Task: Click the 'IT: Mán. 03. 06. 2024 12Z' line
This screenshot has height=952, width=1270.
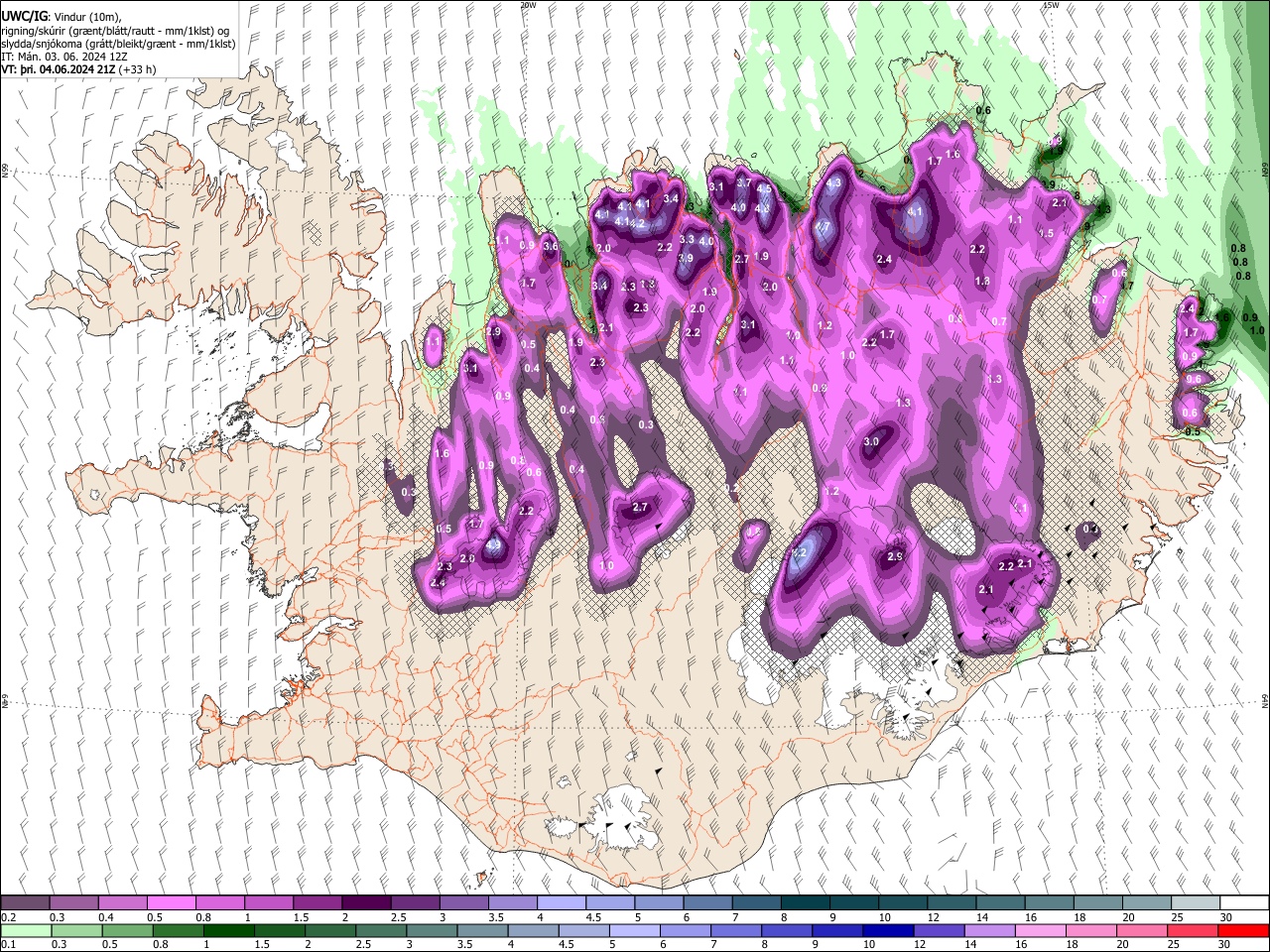Action: (x=64, y=57)
